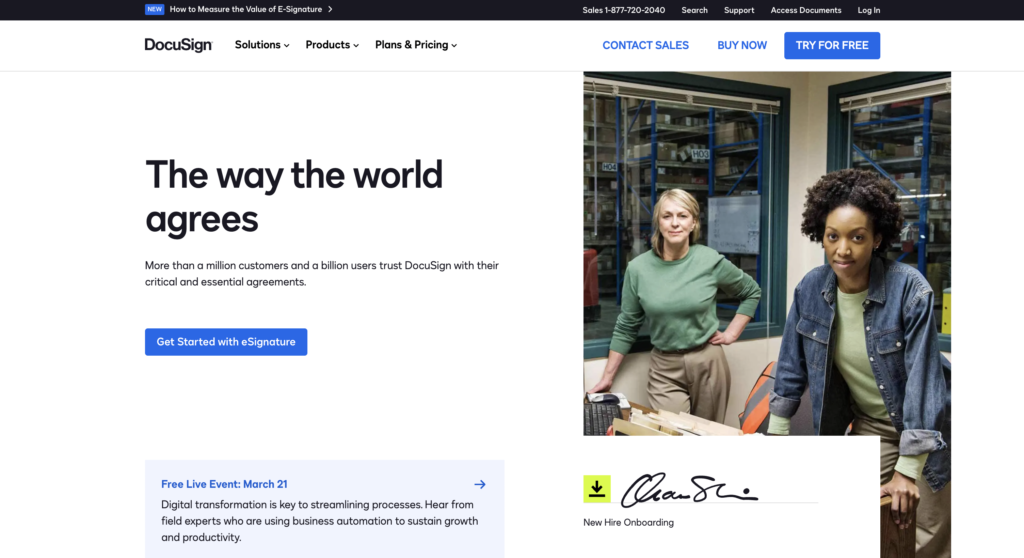
Task: Click the New Hire Onboarding caption
Action: point(628,522)
